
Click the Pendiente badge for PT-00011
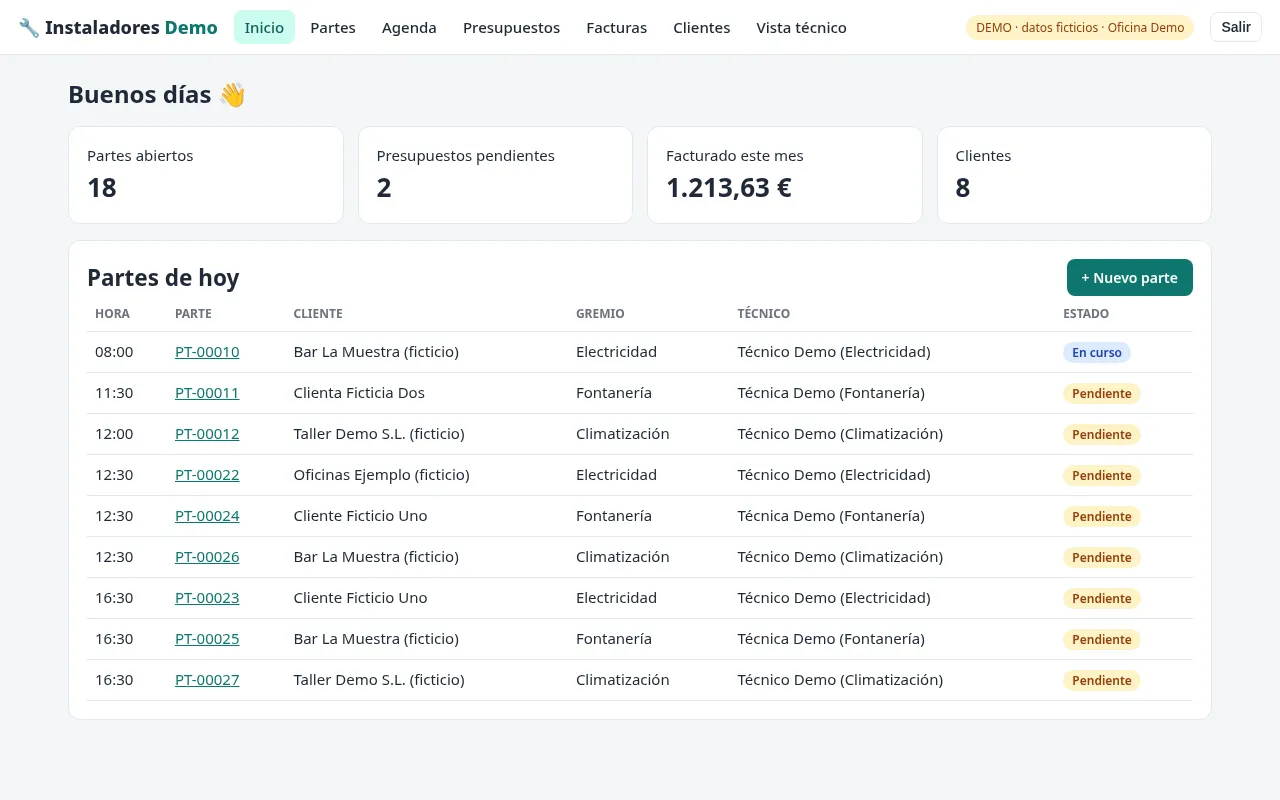tap(1102, 393)
